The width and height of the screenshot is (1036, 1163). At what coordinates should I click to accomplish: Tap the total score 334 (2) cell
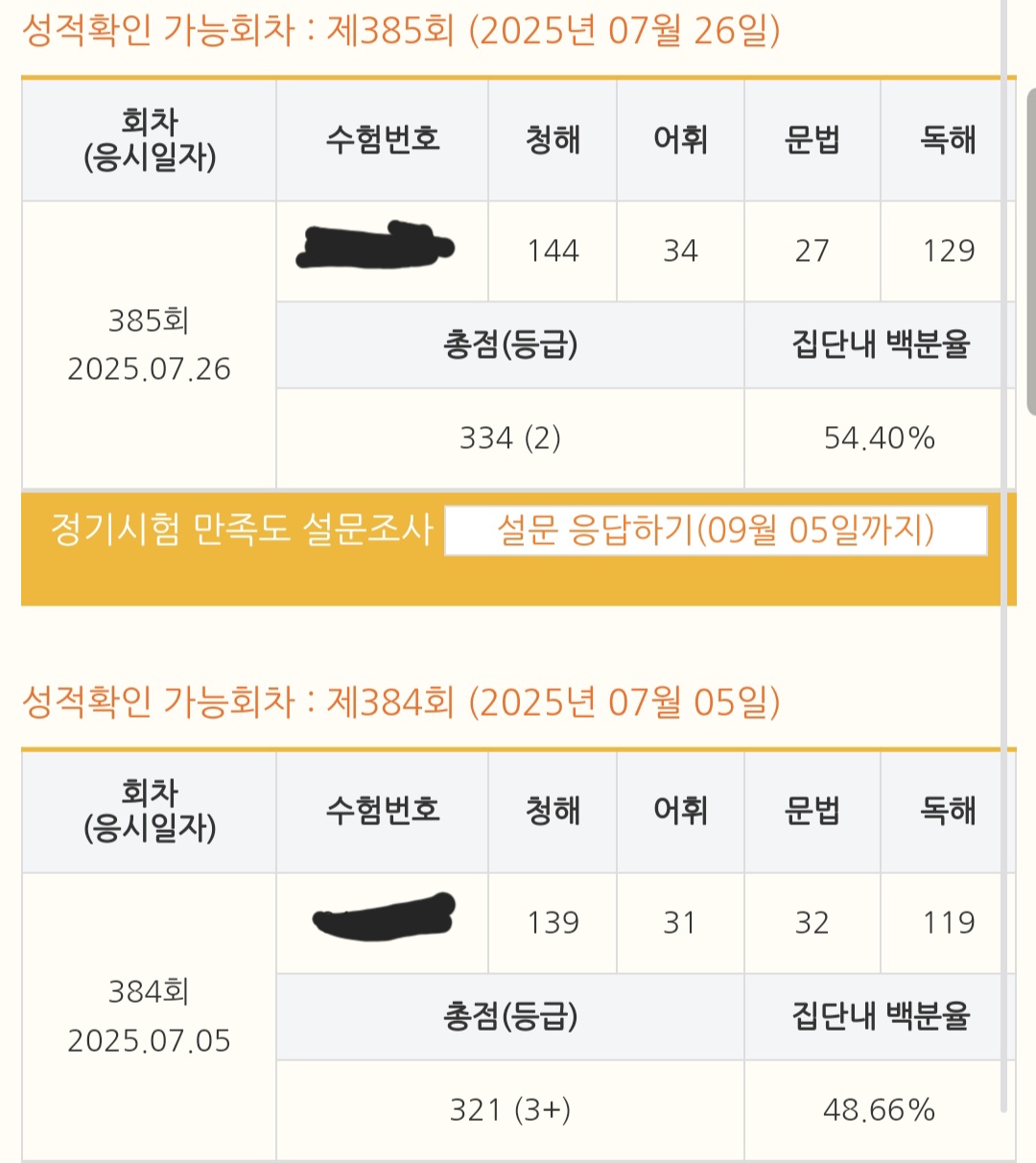coord(509,439)
